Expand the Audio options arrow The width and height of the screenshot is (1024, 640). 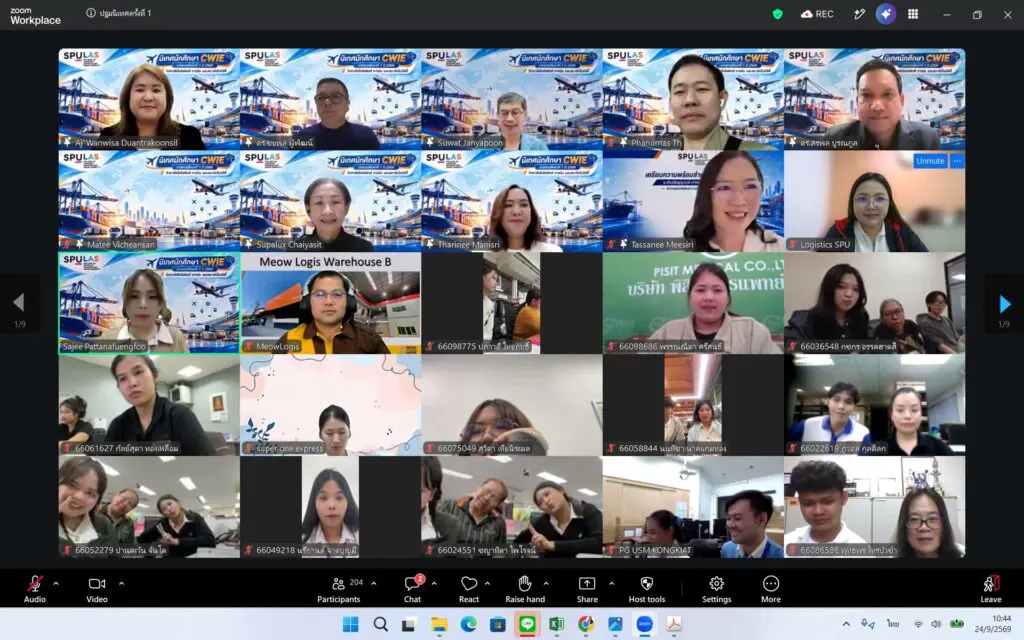click(56, 583)
